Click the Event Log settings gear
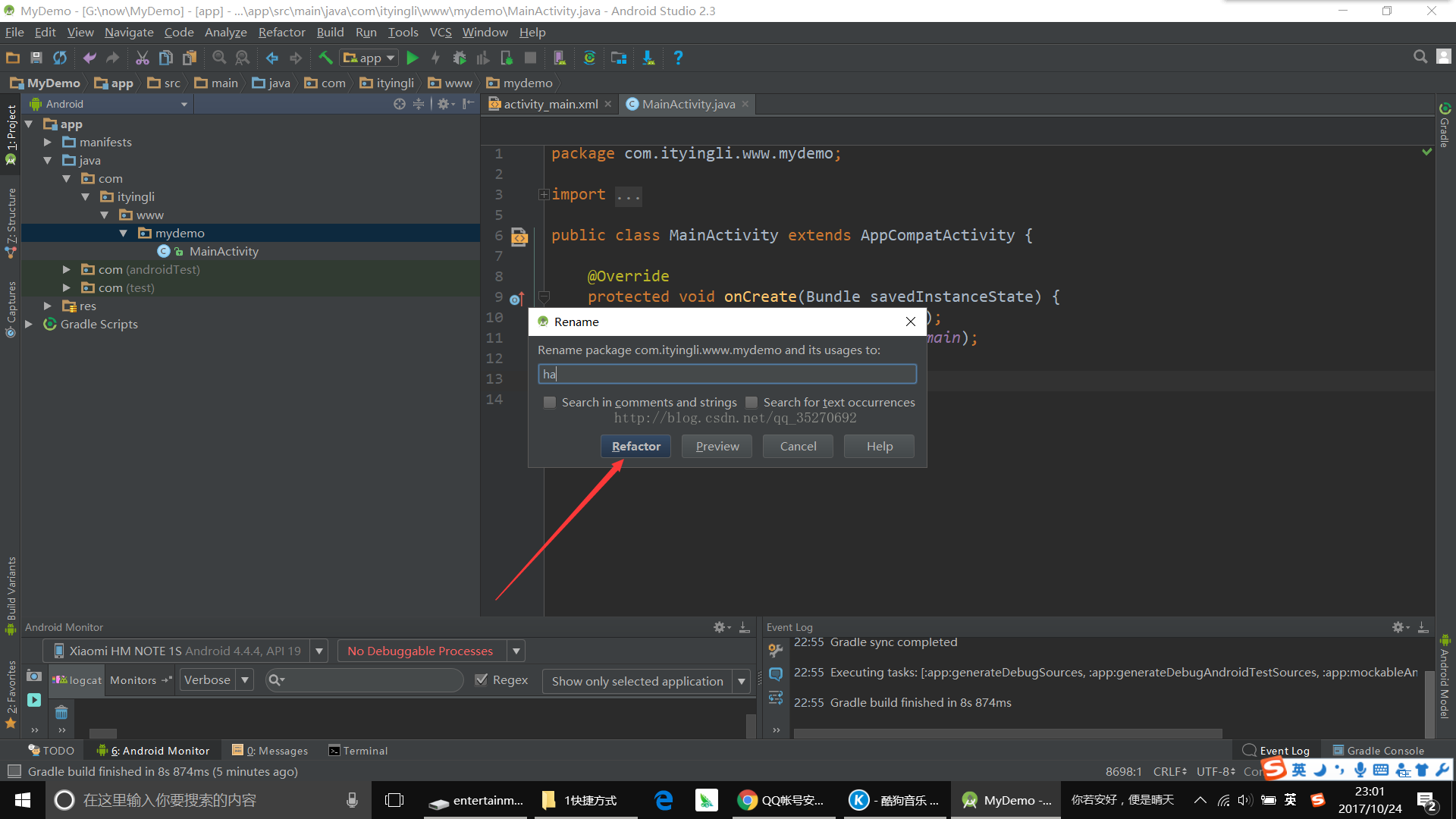The image size is (1456, 819). pyautogui.click(x=1400, y=627)
